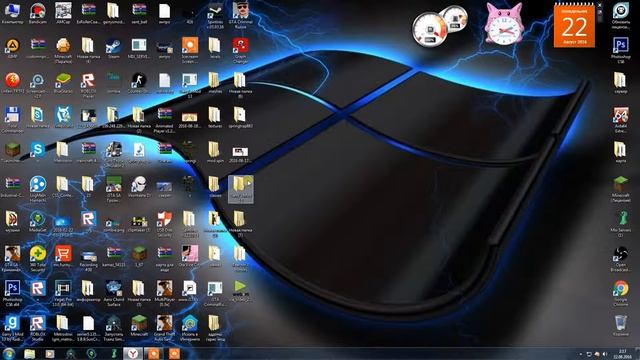Open the textures folder
Viewport: 640px width, 360px height.
click(215, 118)
